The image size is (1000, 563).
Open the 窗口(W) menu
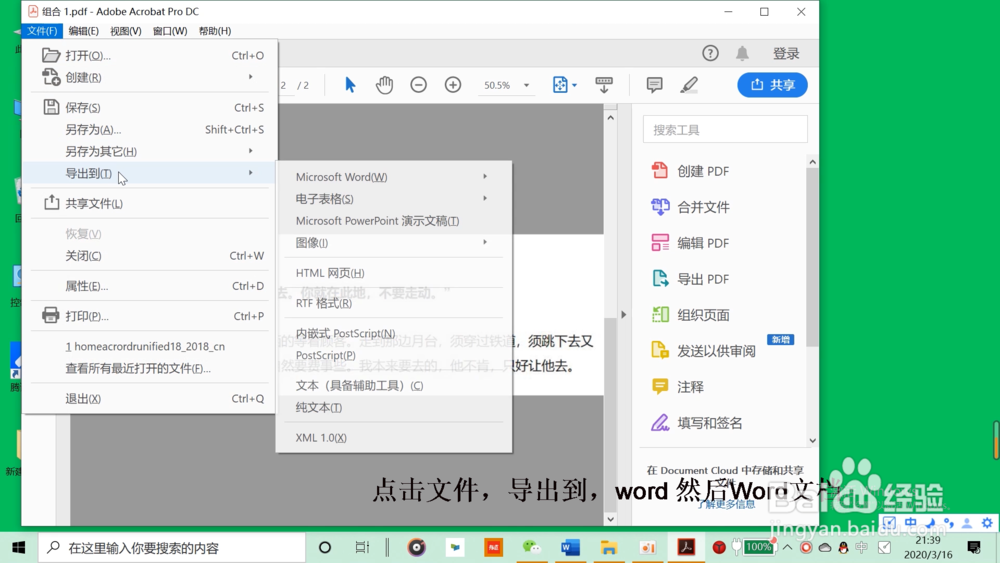[170, 31]
